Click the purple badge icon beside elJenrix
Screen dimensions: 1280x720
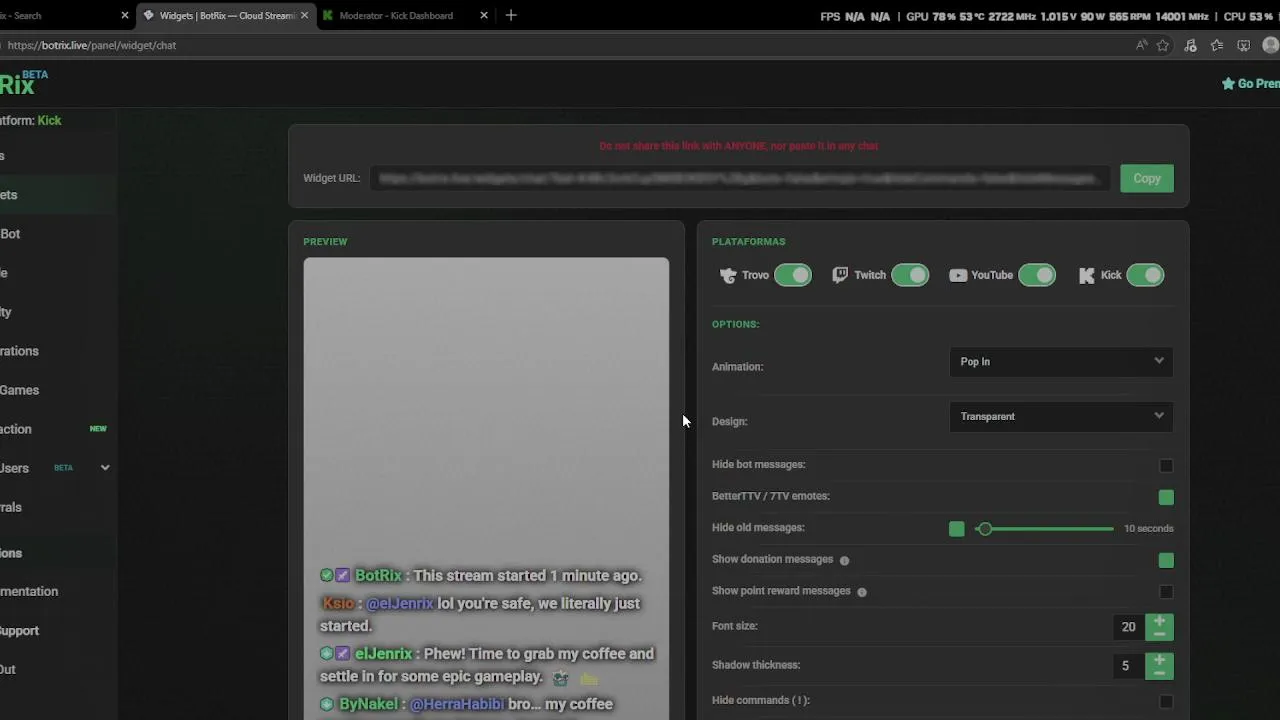[x=342, y=653]
